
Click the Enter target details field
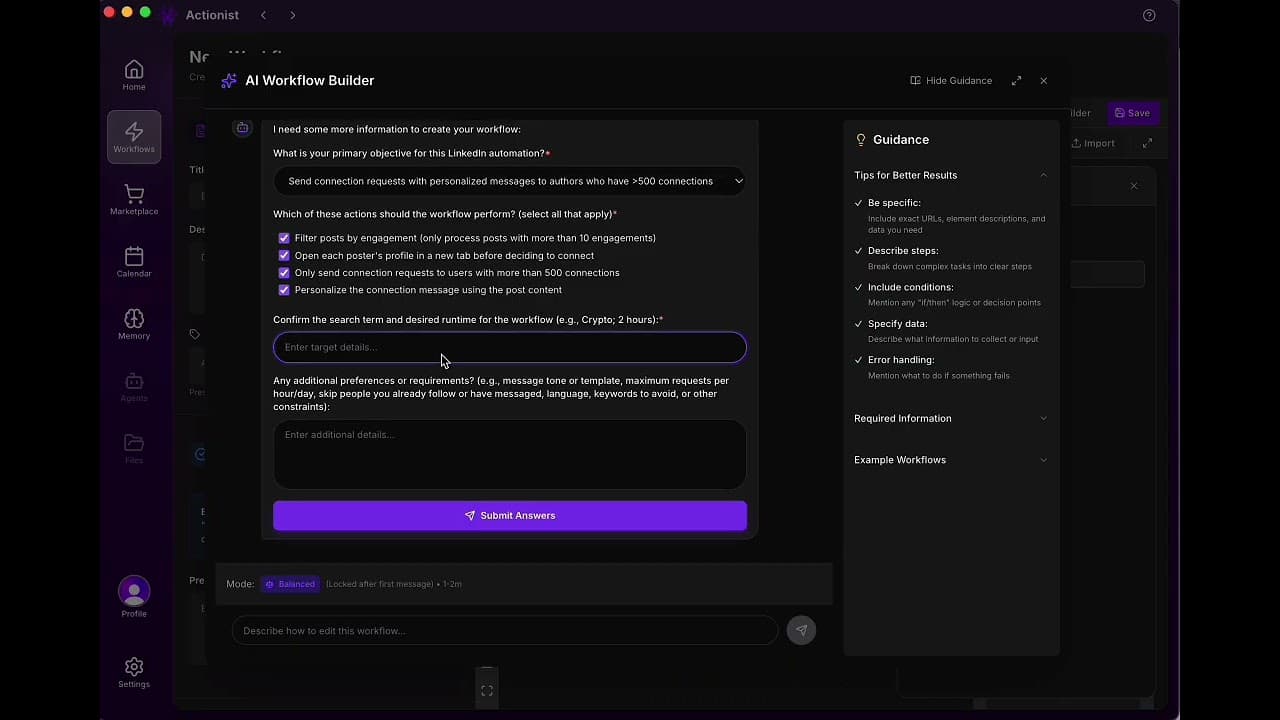(x=510, y=347)
